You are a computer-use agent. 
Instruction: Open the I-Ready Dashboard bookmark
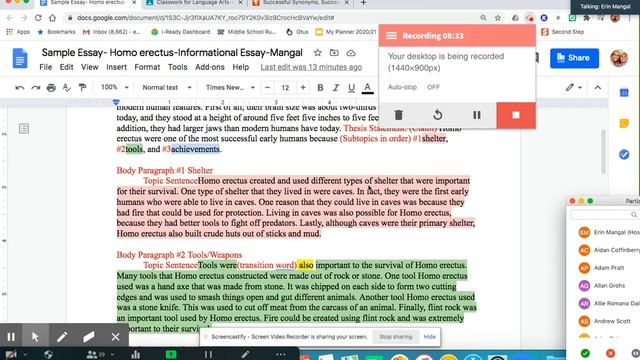pos(181,32)
